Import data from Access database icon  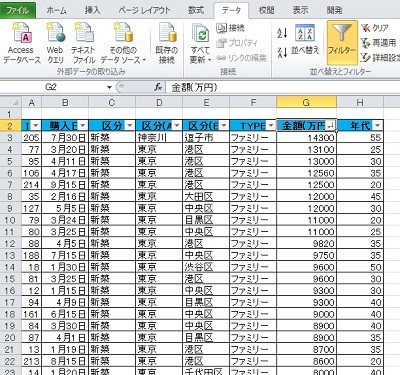[x=22, y=42]
